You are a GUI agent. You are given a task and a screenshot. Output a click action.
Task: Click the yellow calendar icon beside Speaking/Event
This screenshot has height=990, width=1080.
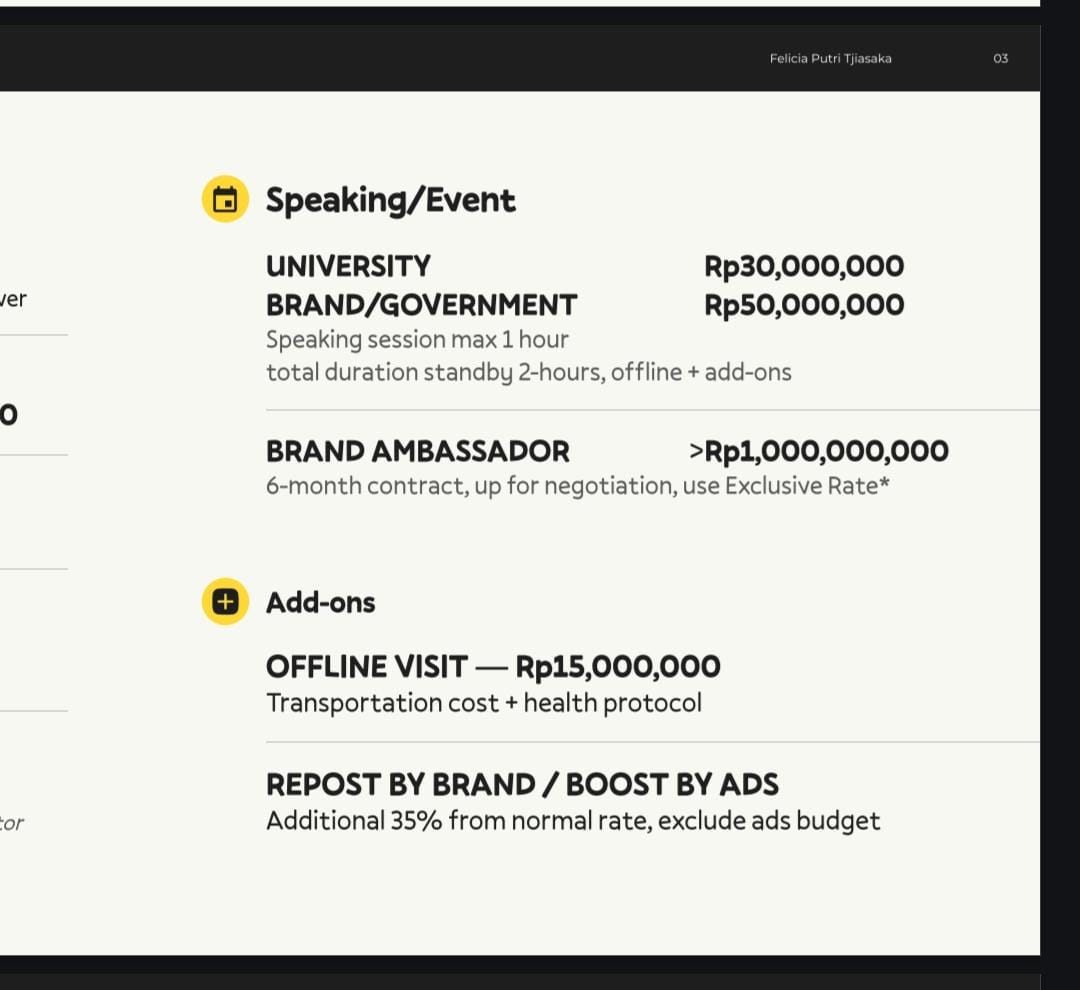[225, 199]
